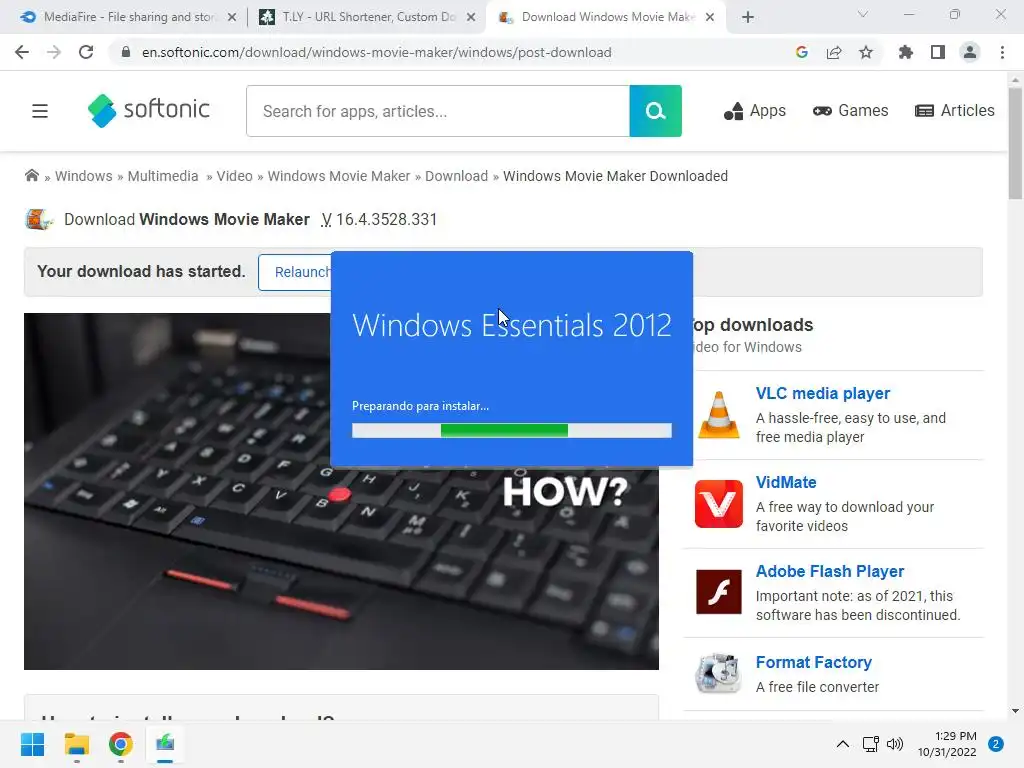Click the Google icon in address bar
This screenshot has height=768, width=1024.
802,52
